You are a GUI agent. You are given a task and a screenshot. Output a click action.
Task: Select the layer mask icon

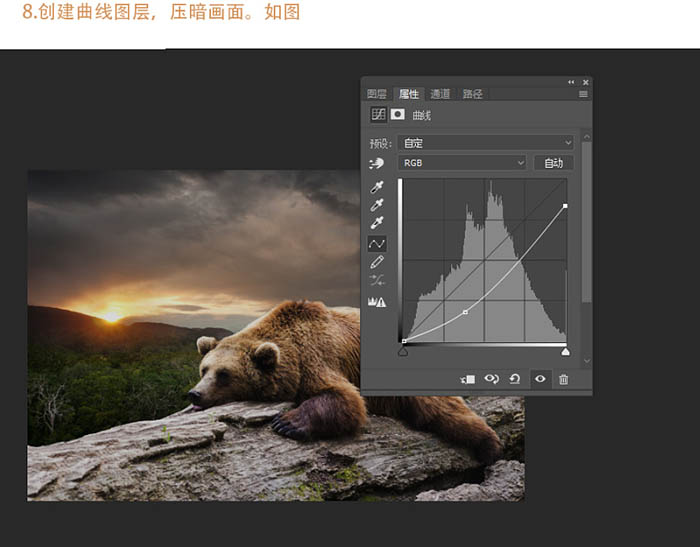(x=397, y=114)
